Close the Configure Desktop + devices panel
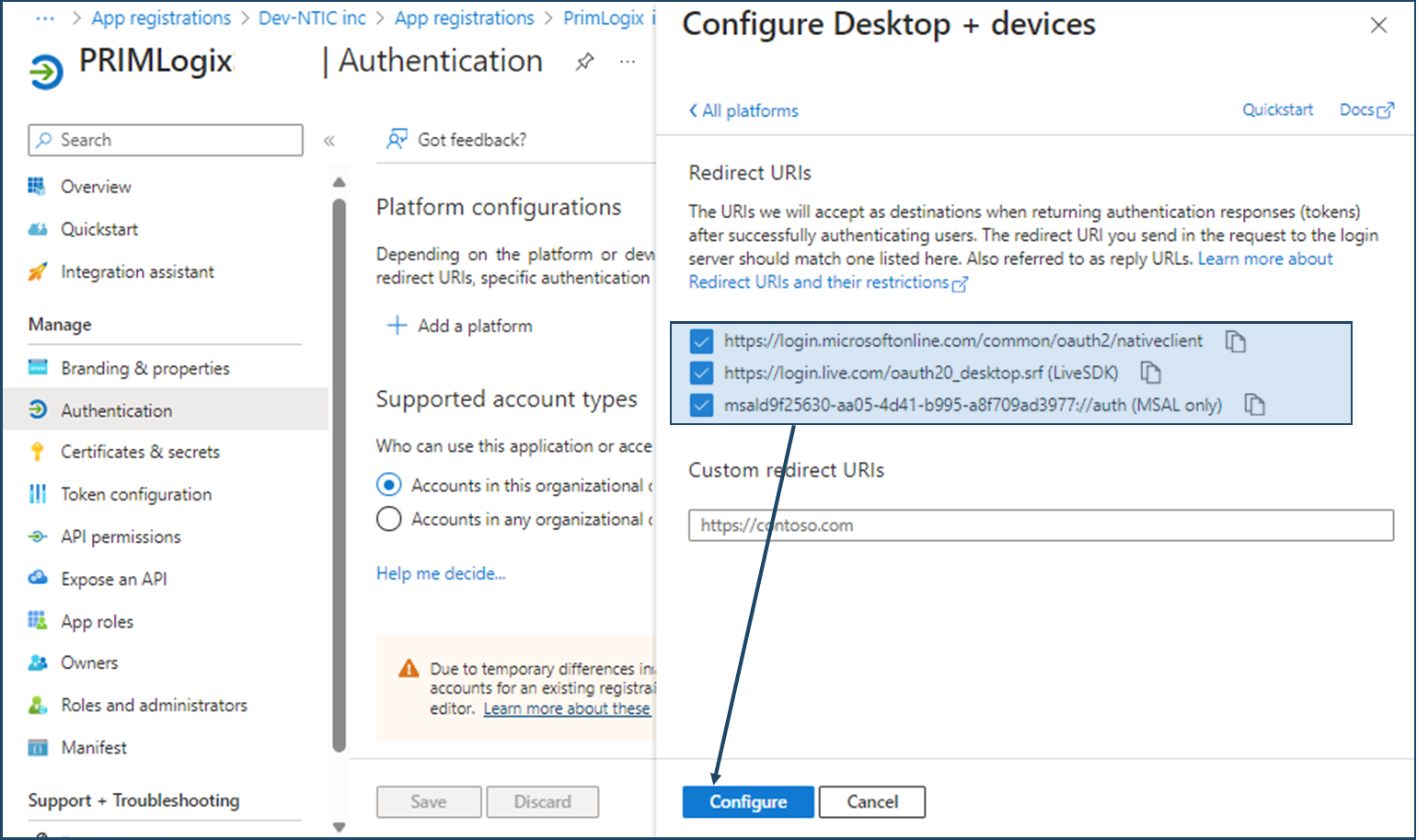This screenshot has width=1417, height=840. [1378, 26]
